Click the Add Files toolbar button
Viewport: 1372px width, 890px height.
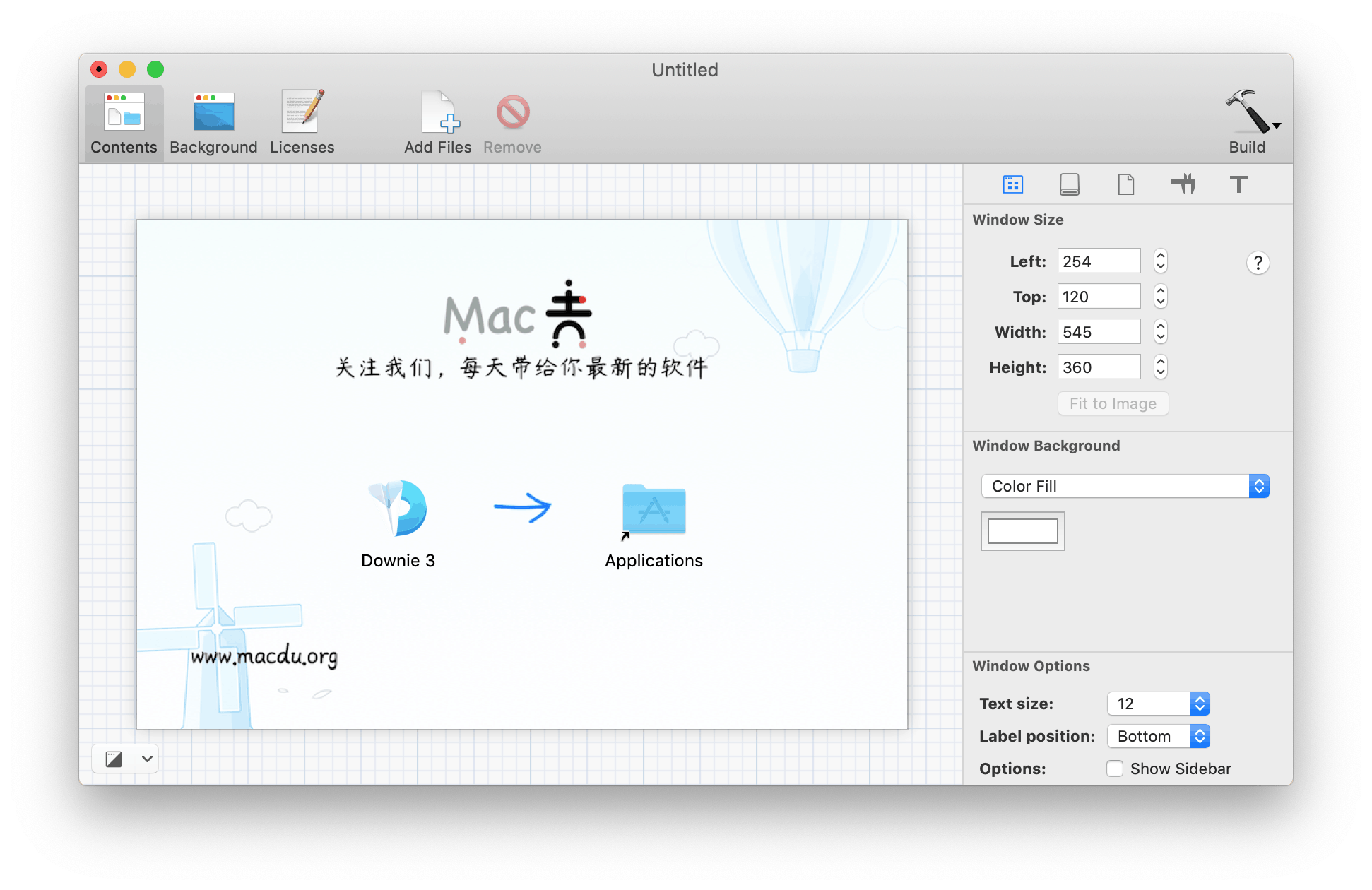(438, 123)
